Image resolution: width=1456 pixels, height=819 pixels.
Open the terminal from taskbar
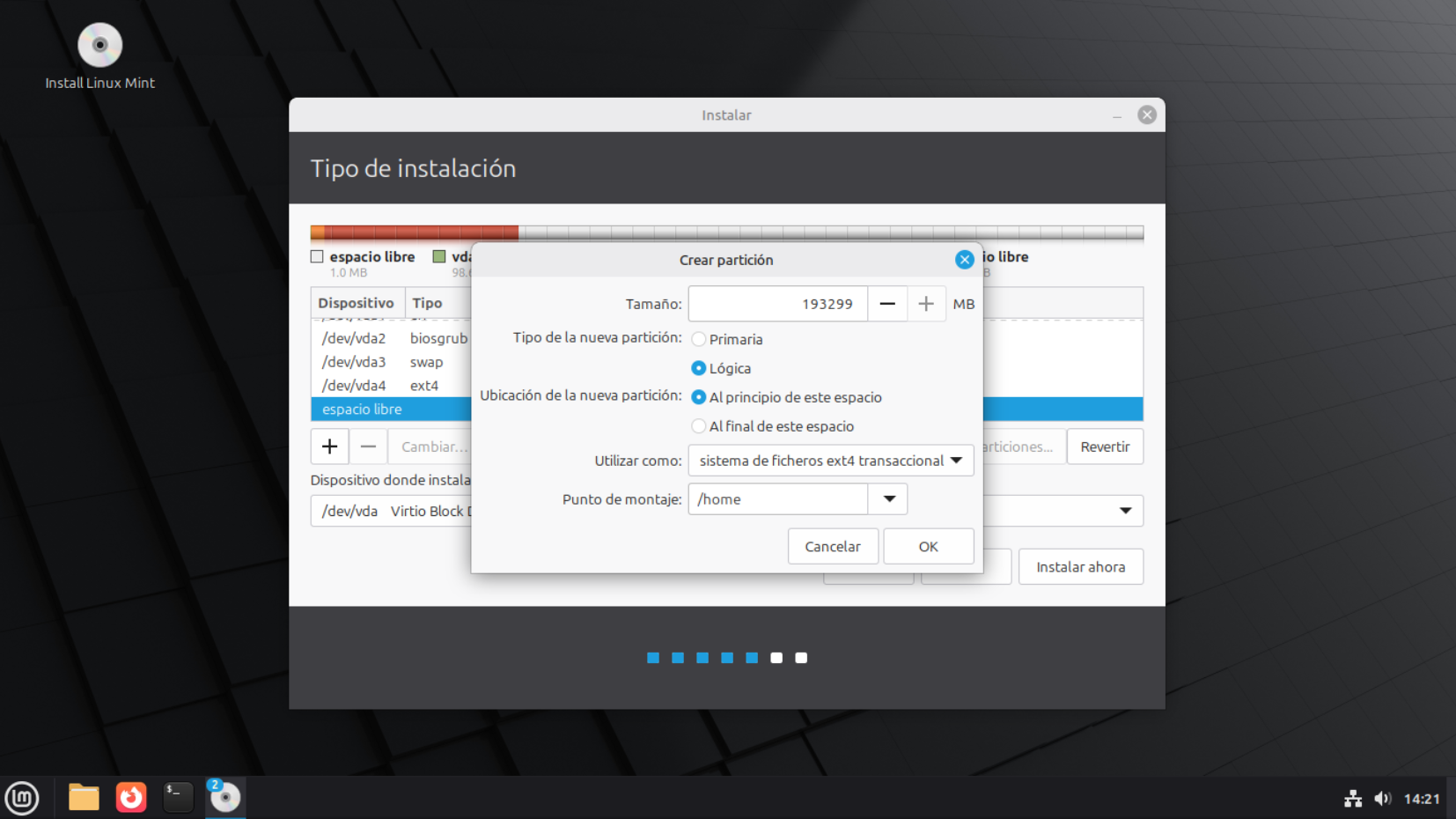(178, 798)
